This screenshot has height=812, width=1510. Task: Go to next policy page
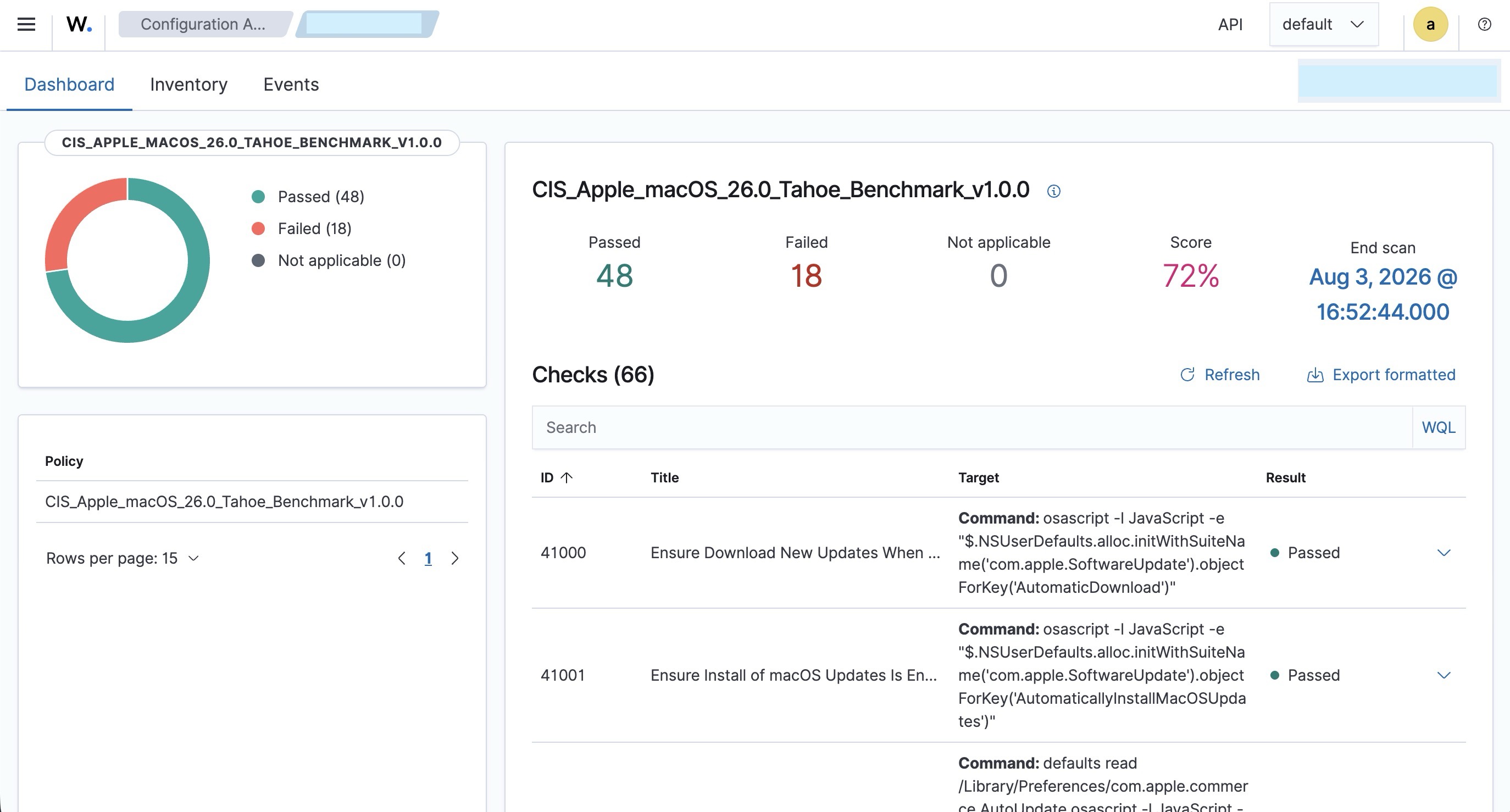point(455,558)
